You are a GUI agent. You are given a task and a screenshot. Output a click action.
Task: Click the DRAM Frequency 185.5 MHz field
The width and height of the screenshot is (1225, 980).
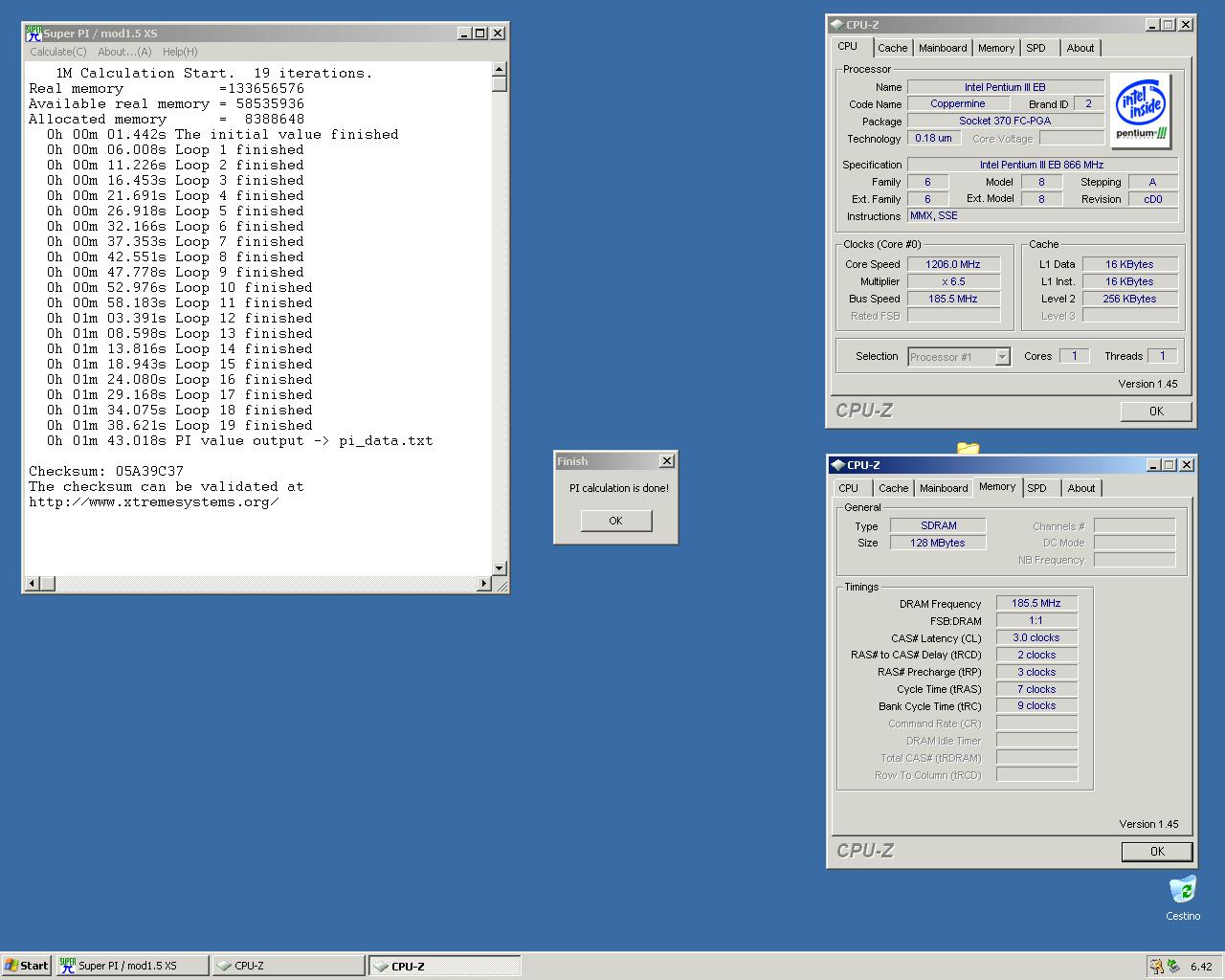coord(1036,603)
